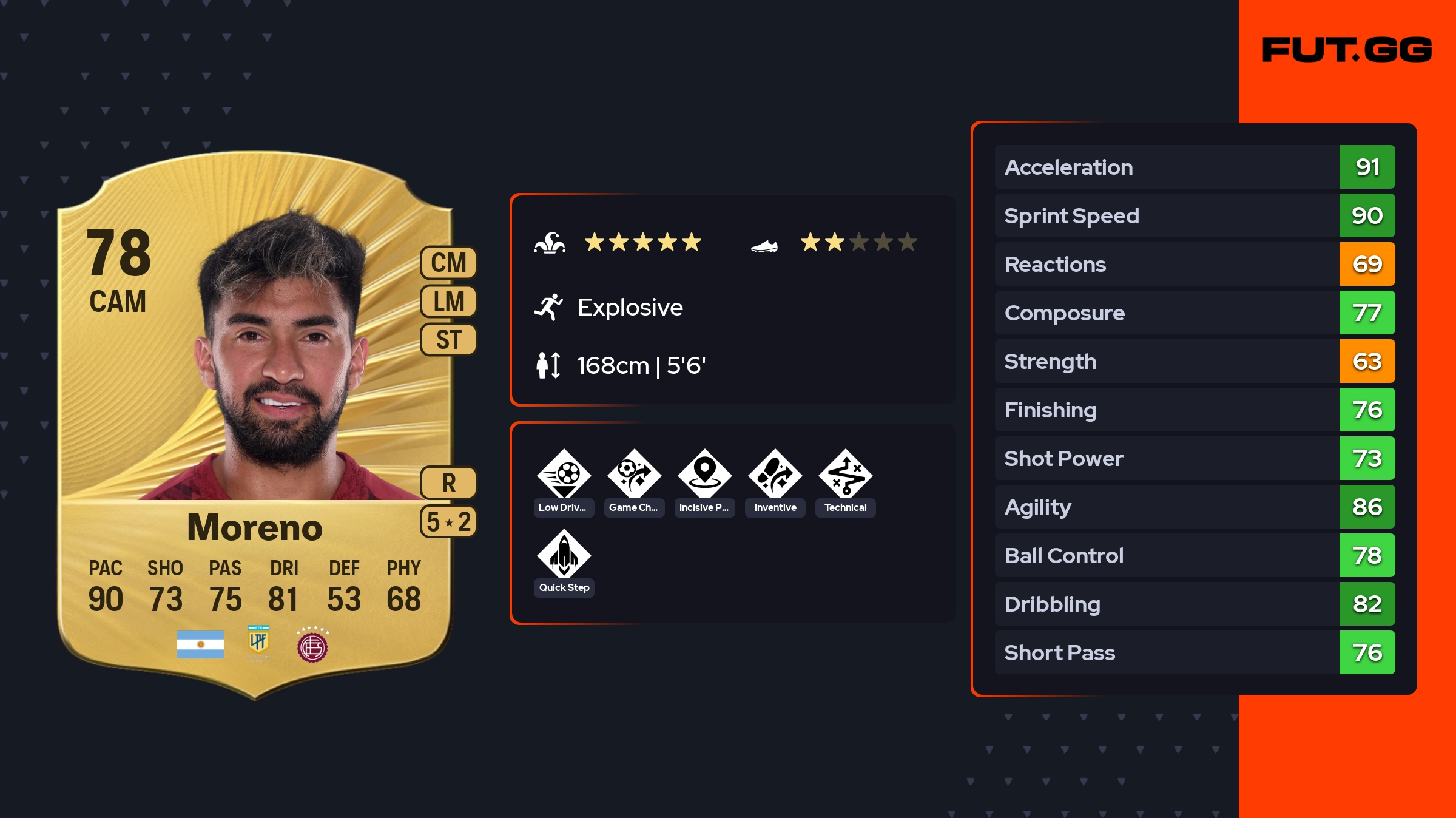The width and height of the screenshot is (1456, 818).
Task: Select the Quick Step playstyle icon
Action: 564,554
